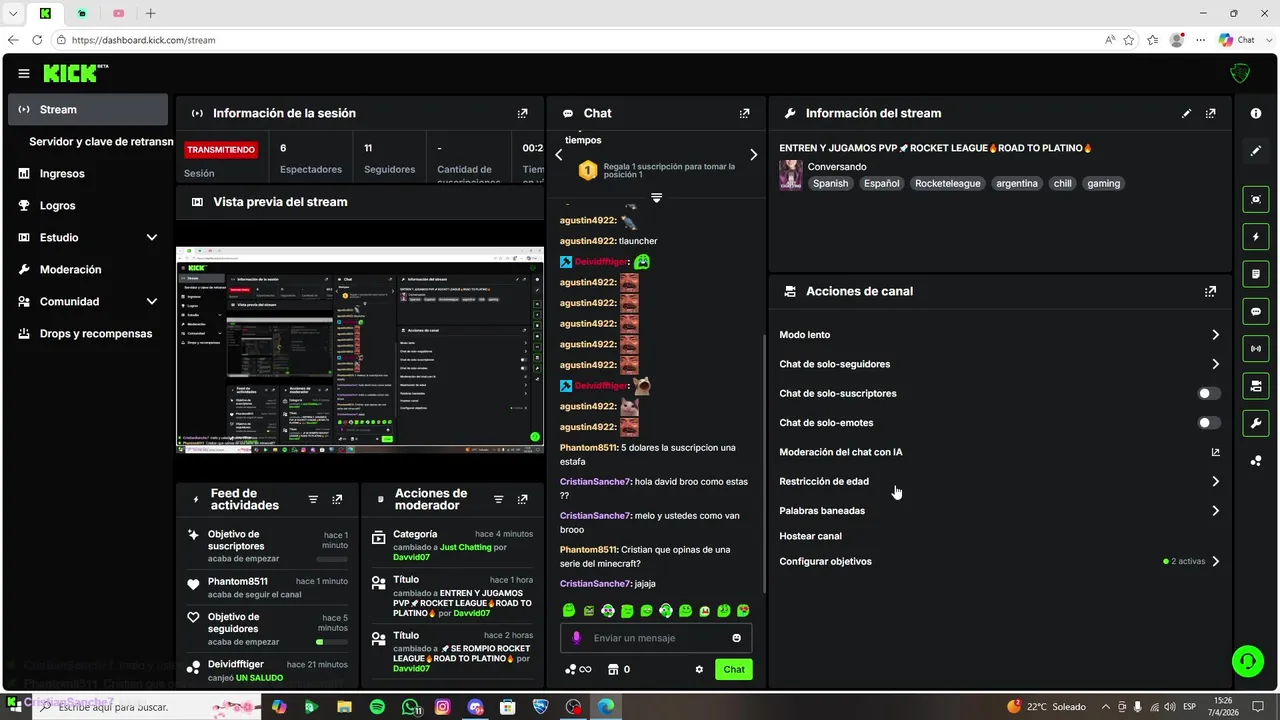This screenshot has height=720, width=1280.
Task: Click the stream preview thumbnail
Action: tap(360, 350)
